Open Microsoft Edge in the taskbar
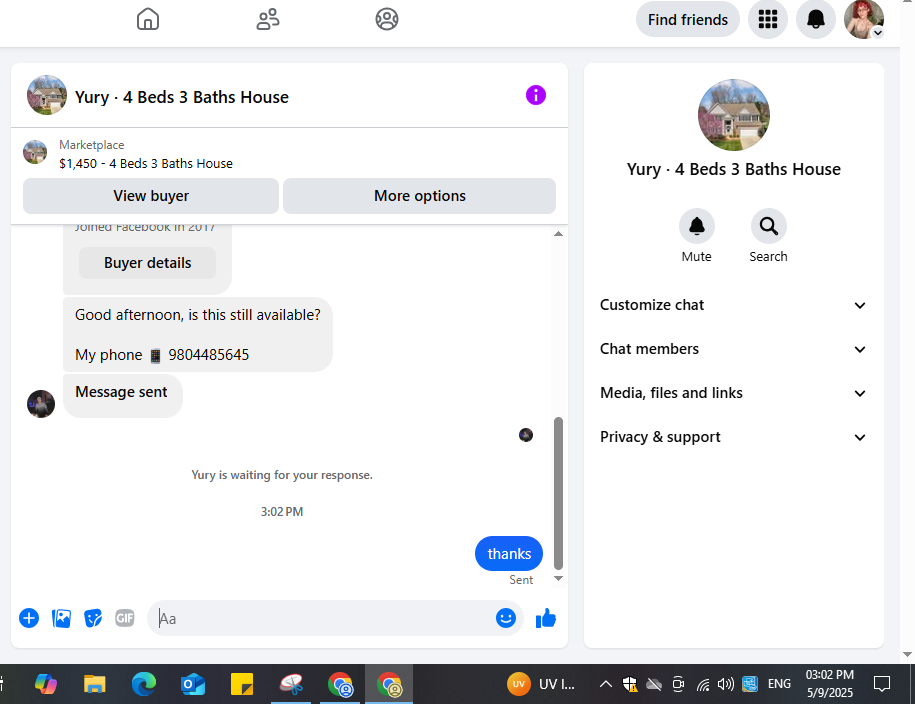 tap(144, 684)
